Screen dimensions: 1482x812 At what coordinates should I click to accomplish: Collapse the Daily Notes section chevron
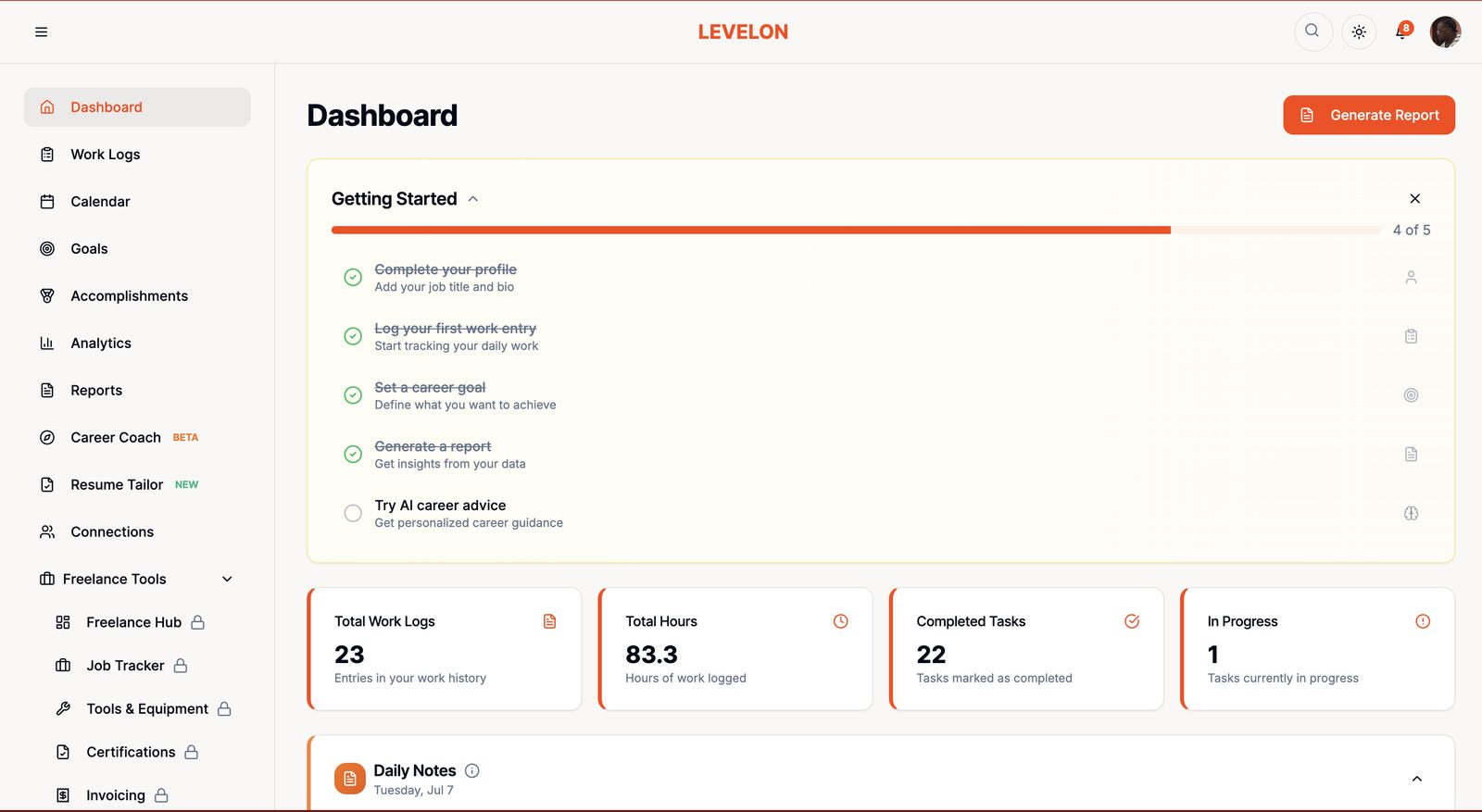(1416, 779)
